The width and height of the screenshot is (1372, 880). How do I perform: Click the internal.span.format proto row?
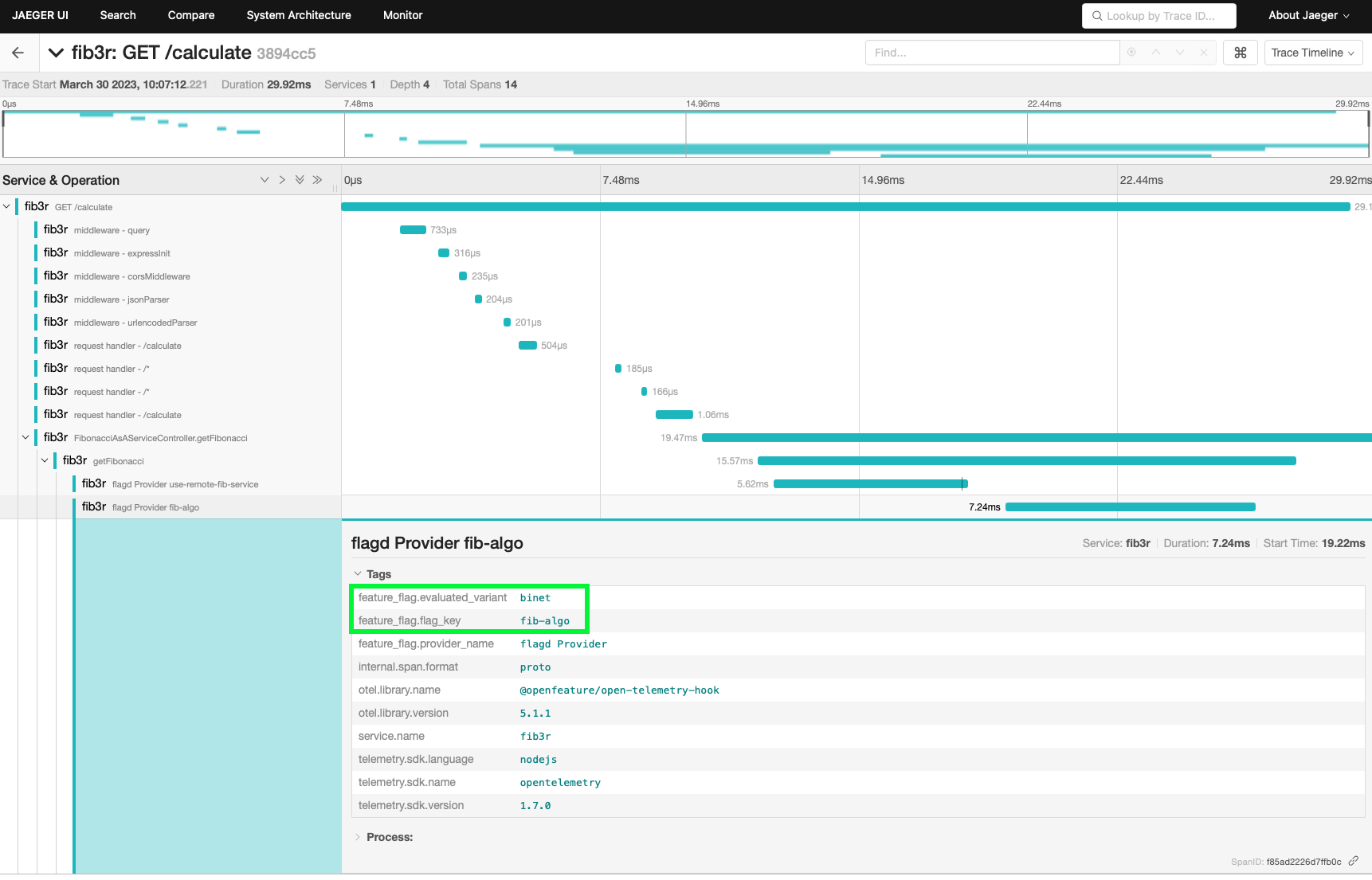point(858,667)
